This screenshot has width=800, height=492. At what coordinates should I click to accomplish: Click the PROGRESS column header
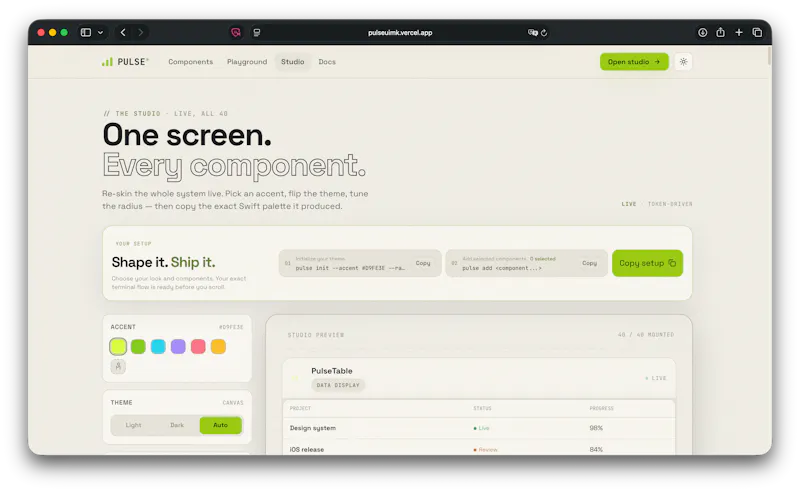click(x=602, y=408)
